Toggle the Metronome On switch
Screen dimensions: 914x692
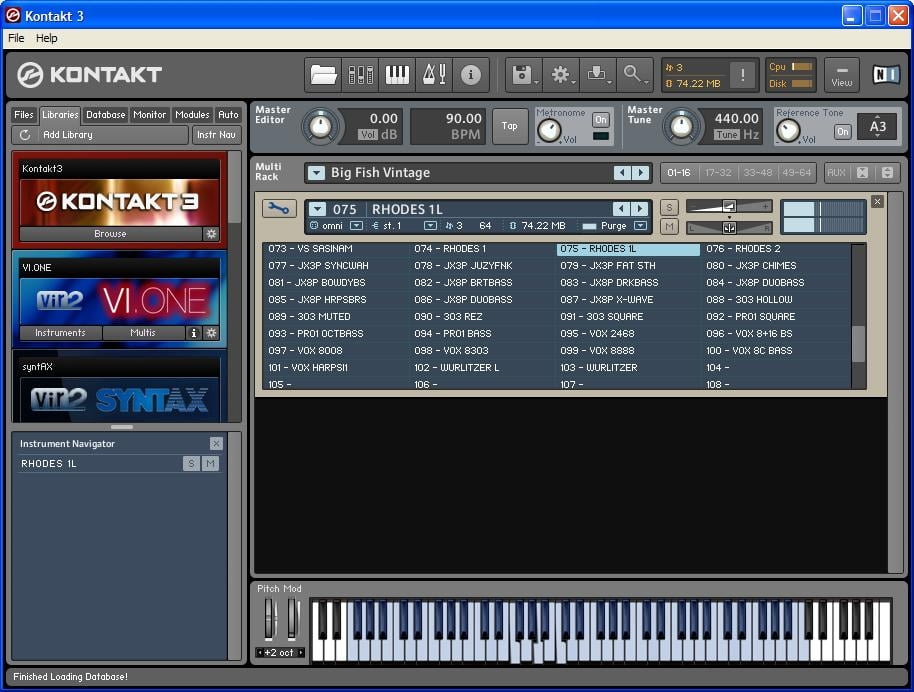tap(600, 119)
